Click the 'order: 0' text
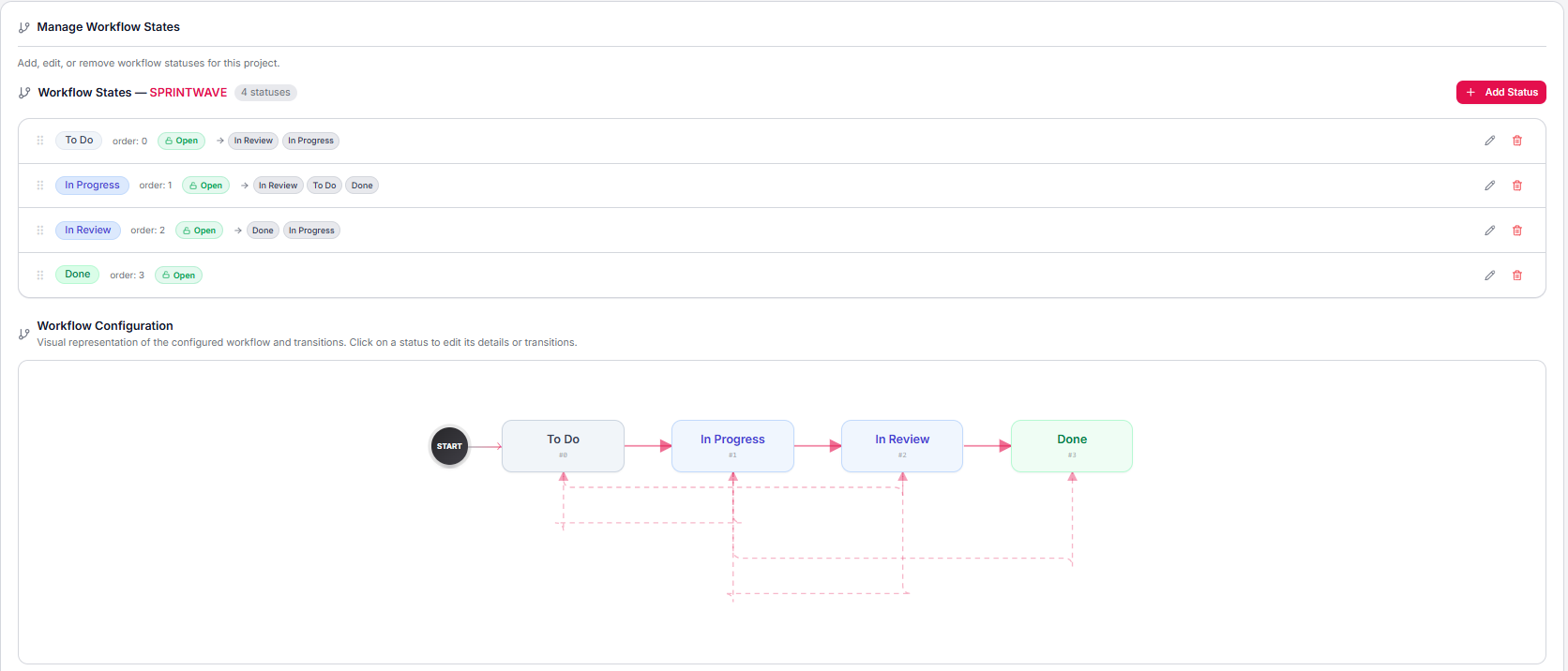Viewport: 1568px width, 671px height. 129,142
